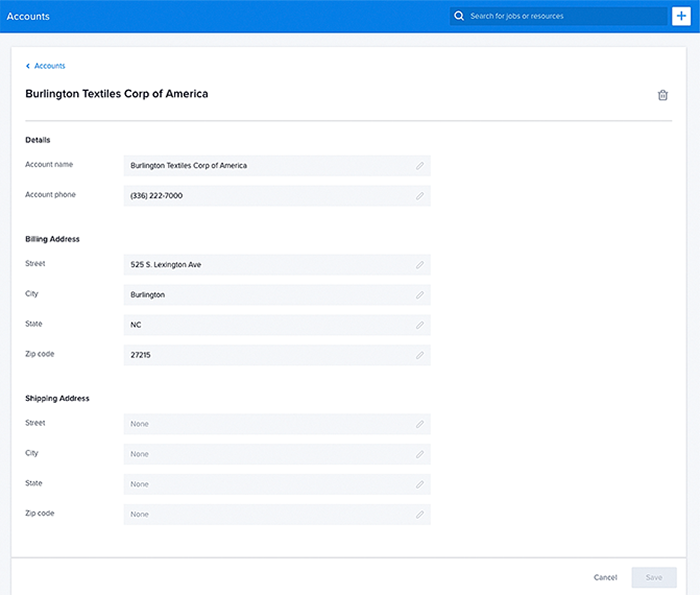The width and height of the screenshot is (700, 595).
Task: Go back via Accounts breadcrumb link
Action: point(46,66)
